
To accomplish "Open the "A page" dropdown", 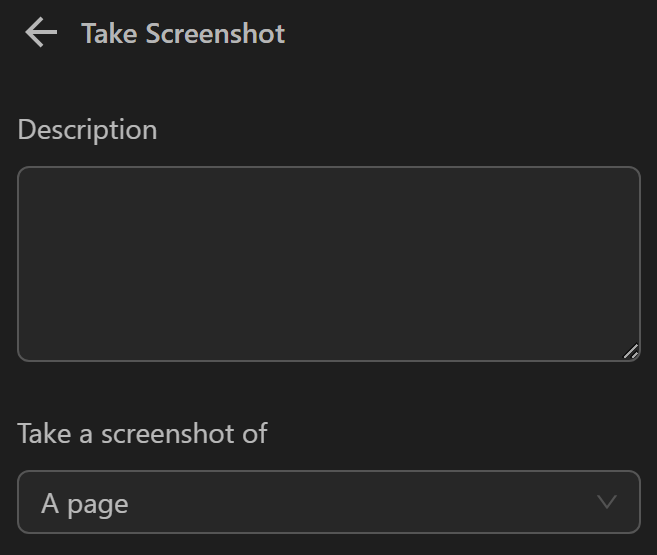I will (328, 502).
